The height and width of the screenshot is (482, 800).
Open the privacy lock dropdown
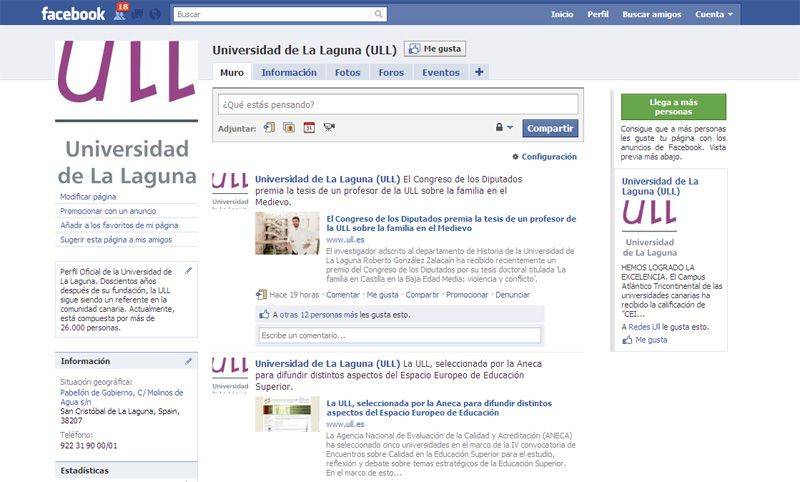[x=504, y=128]
